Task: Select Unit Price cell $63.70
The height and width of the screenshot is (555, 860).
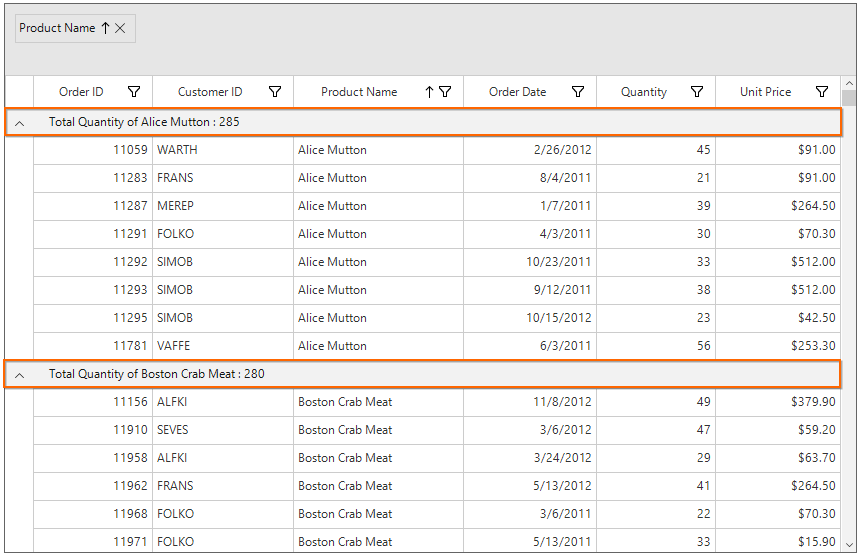Action: coord(778,457)
